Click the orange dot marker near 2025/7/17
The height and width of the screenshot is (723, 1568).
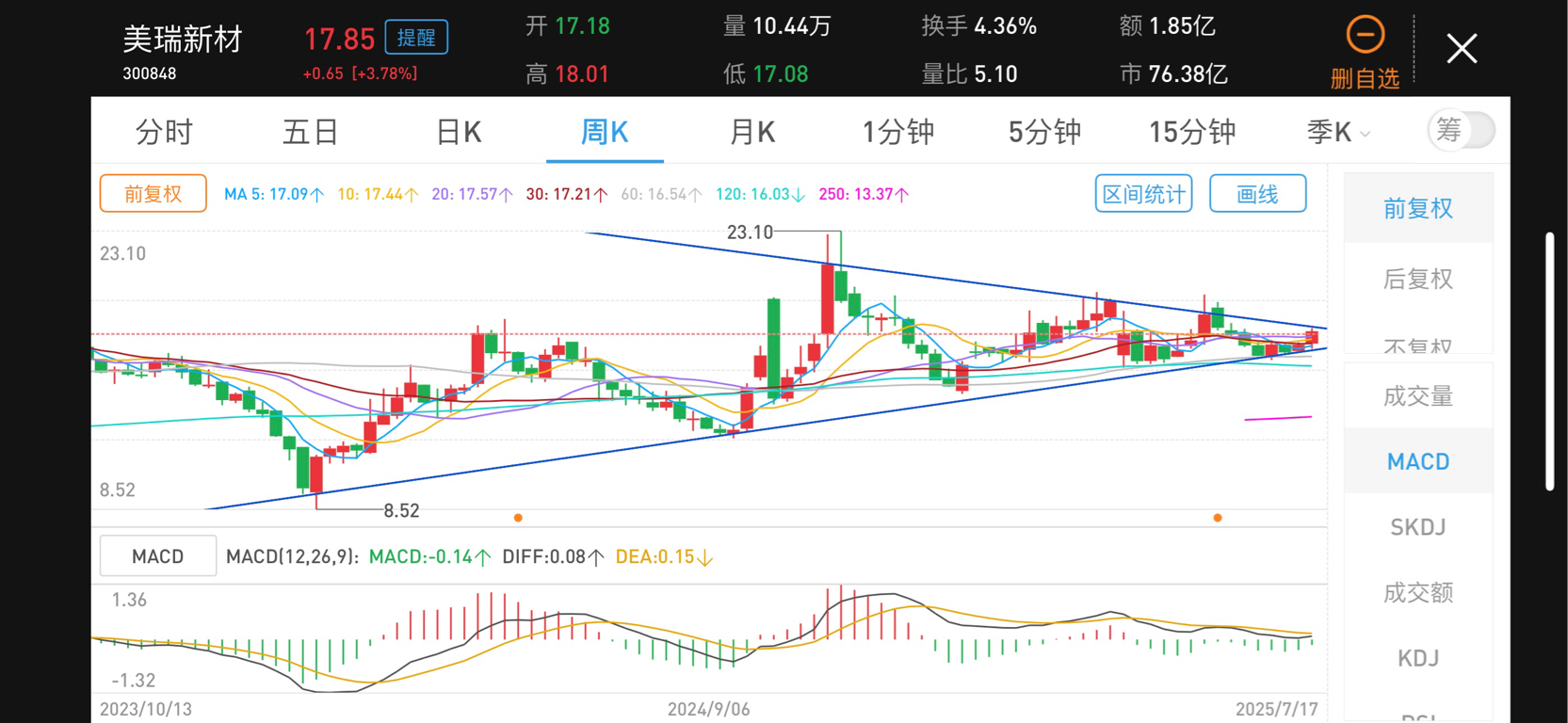pyautogui.click(x=1218, y=518)
